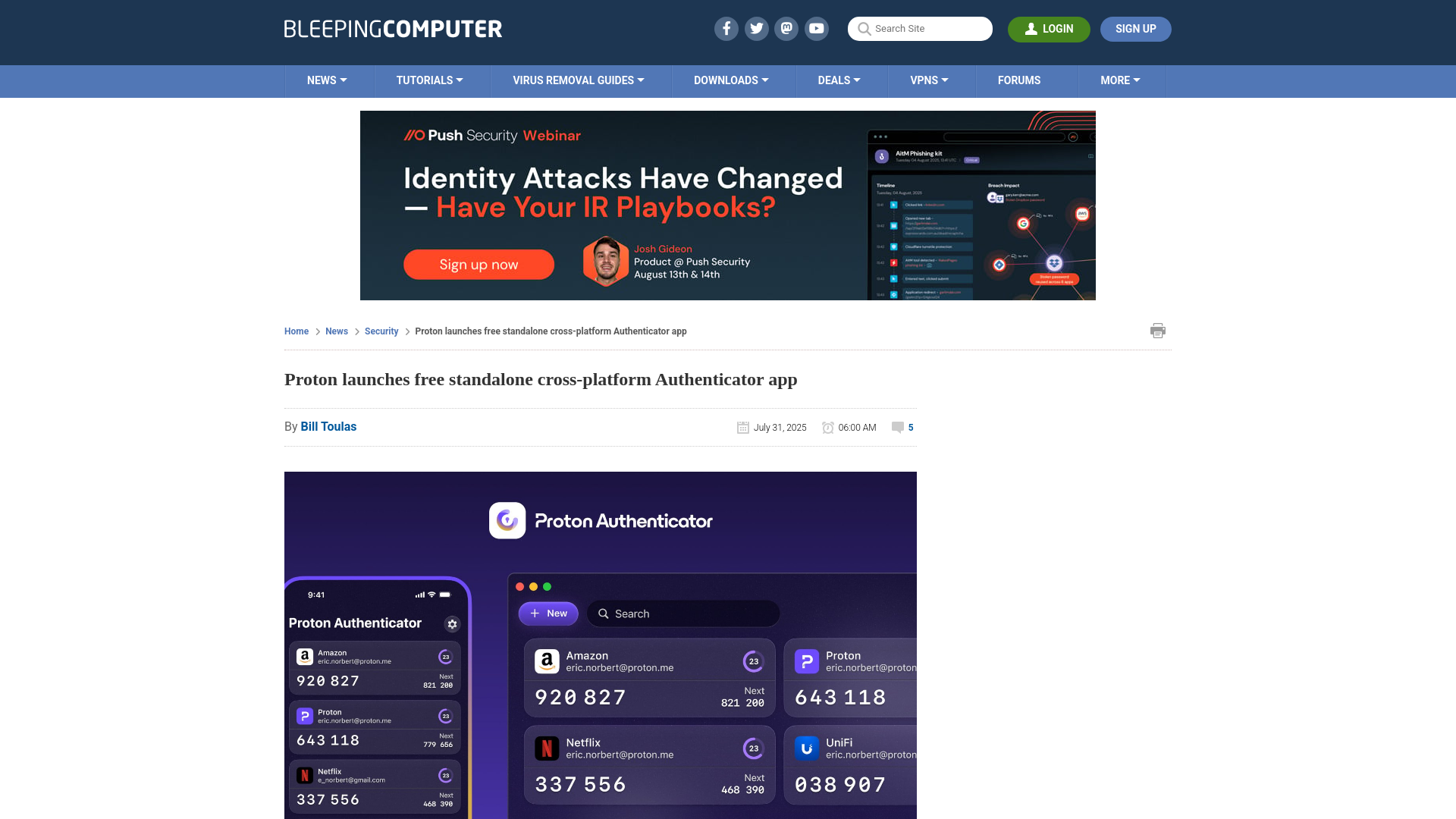
Task: Go to Security breadcrumb link
Action: coord(381,331)
